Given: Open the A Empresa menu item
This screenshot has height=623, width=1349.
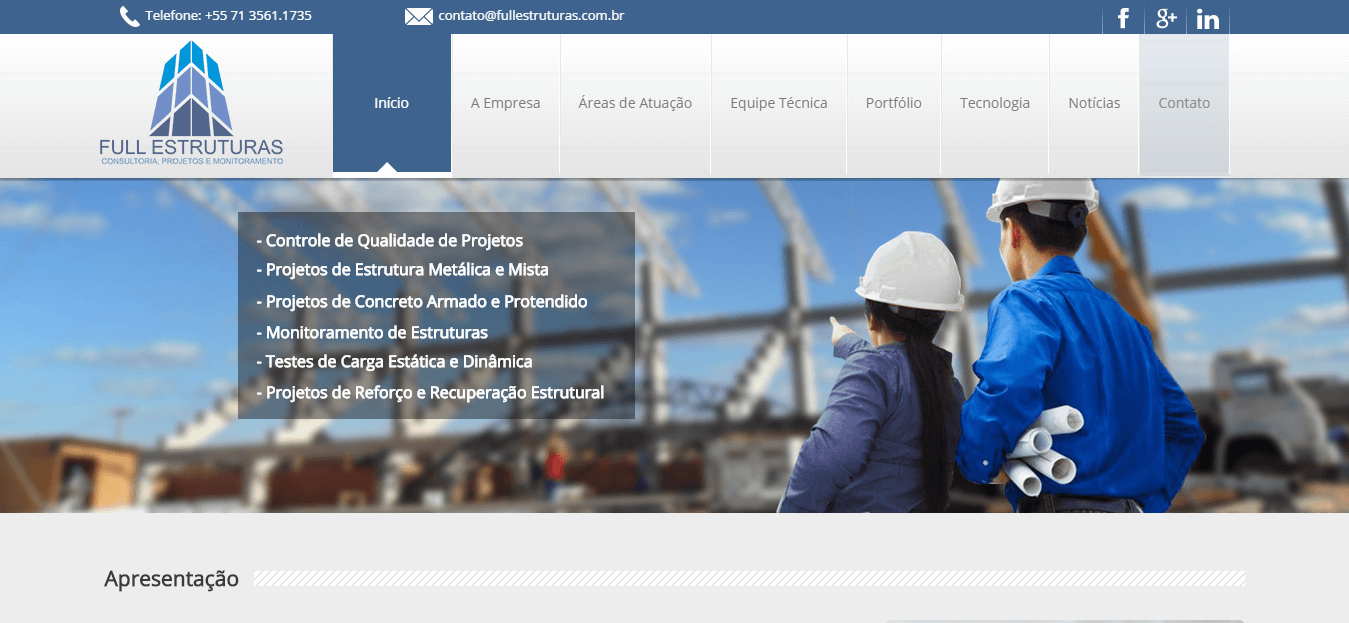Looking at the screenshot, I should (505, 103).
